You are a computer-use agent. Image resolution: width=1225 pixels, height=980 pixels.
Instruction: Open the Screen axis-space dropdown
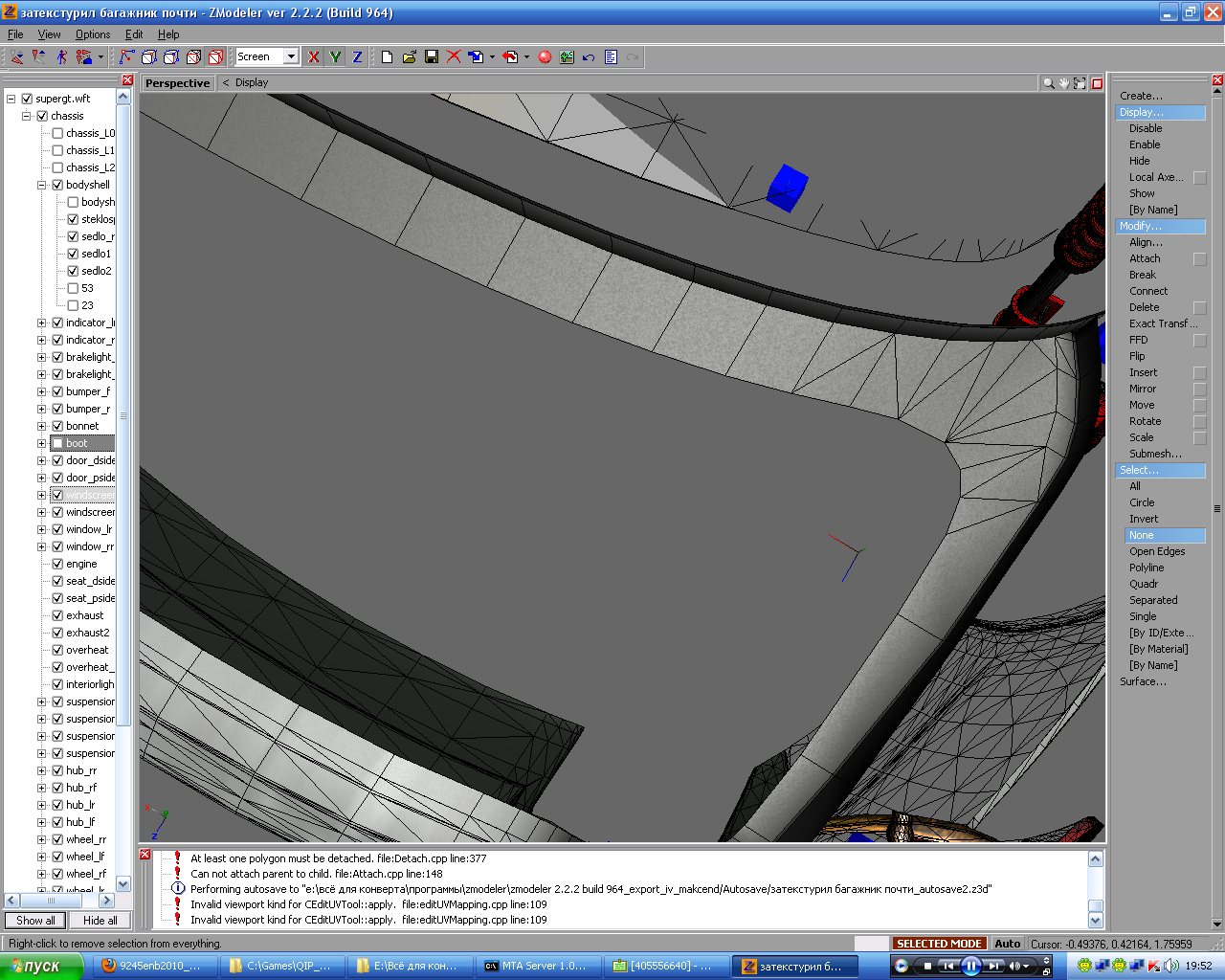point(291,57)
